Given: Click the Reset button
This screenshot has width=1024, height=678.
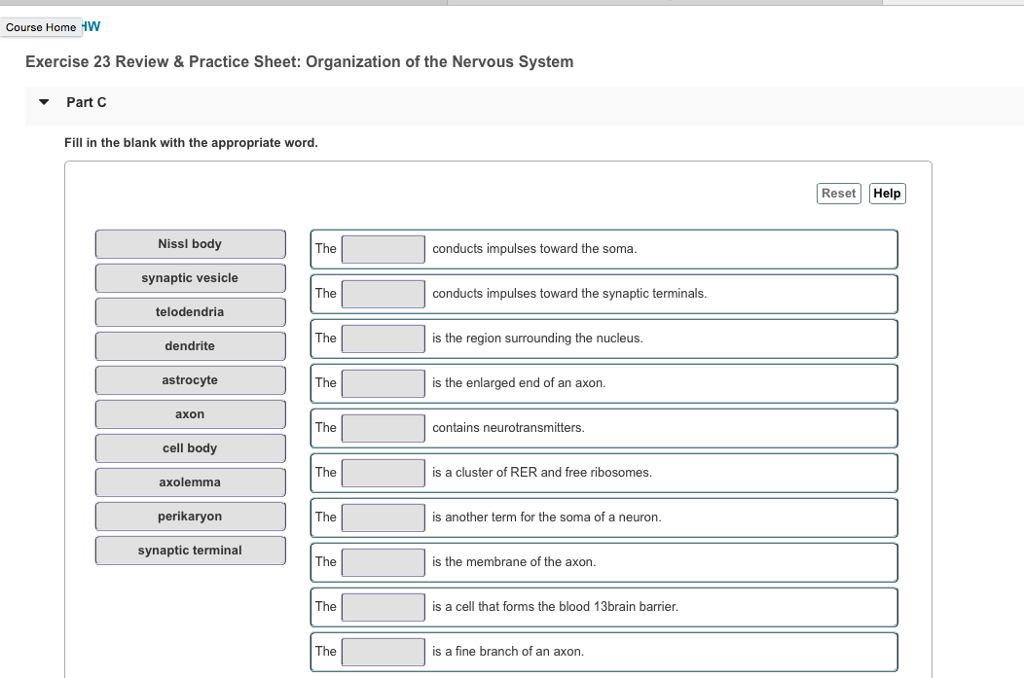Looking at the screenshot, I should (x=838, y=193).
